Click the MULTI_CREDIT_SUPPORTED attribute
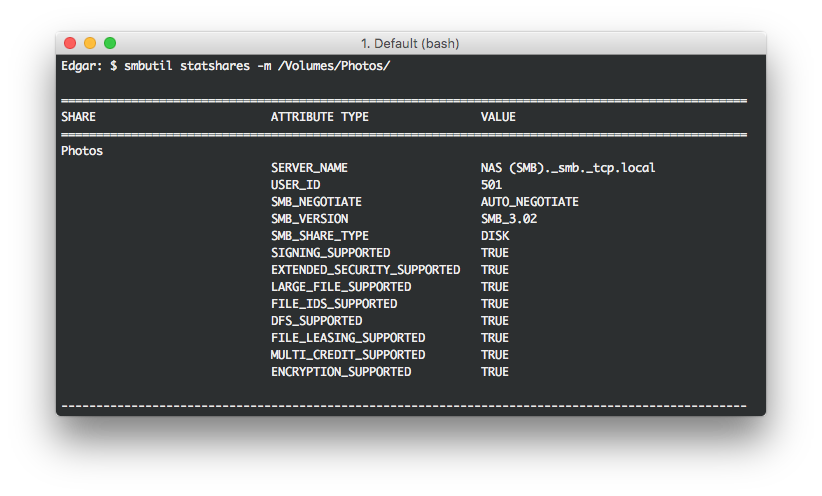 pos(348,355)
